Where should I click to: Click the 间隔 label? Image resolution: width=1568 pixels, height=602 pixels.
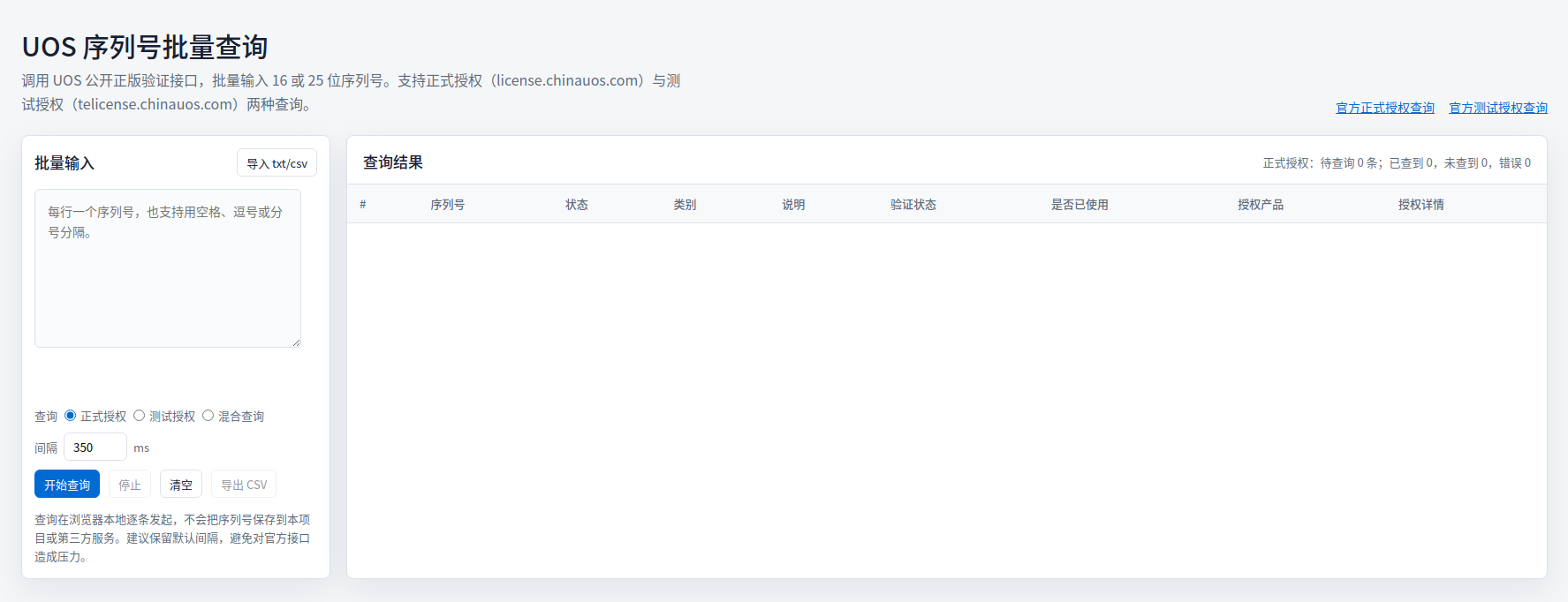[x=46, y=448]
